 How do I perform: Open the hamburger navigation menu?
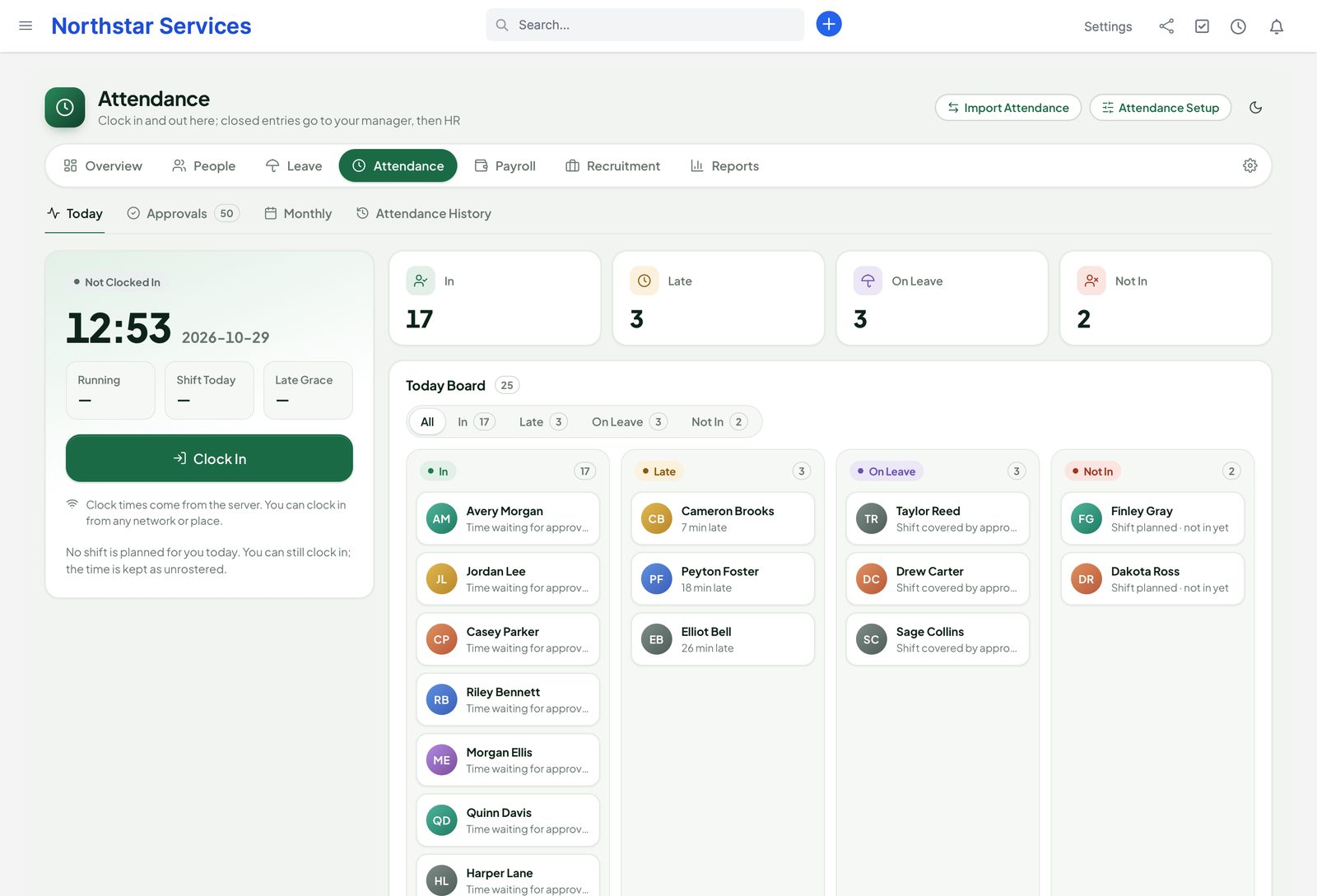point(26,26)
